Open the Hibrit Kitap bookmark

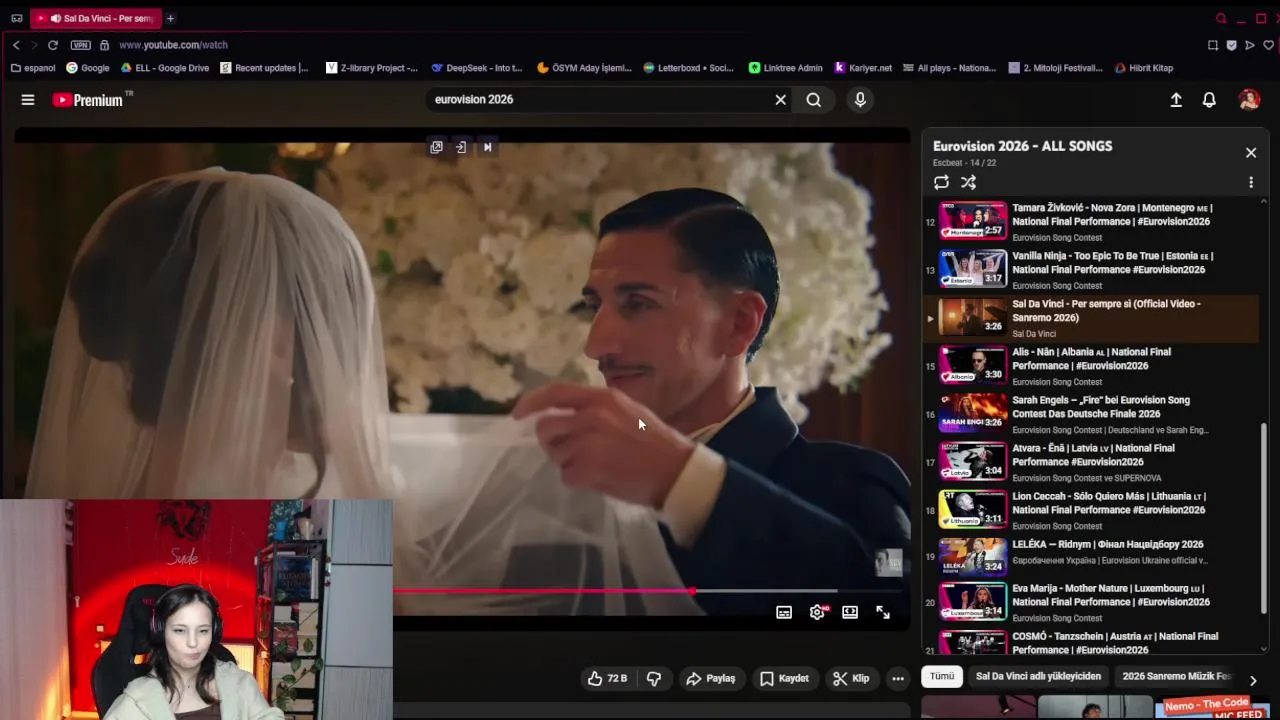(1143, 68)
